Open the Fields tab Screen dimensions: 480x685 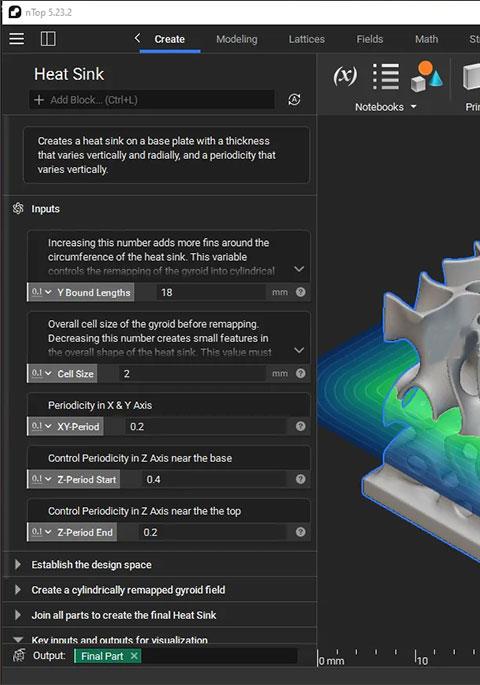tap(369, 39)
